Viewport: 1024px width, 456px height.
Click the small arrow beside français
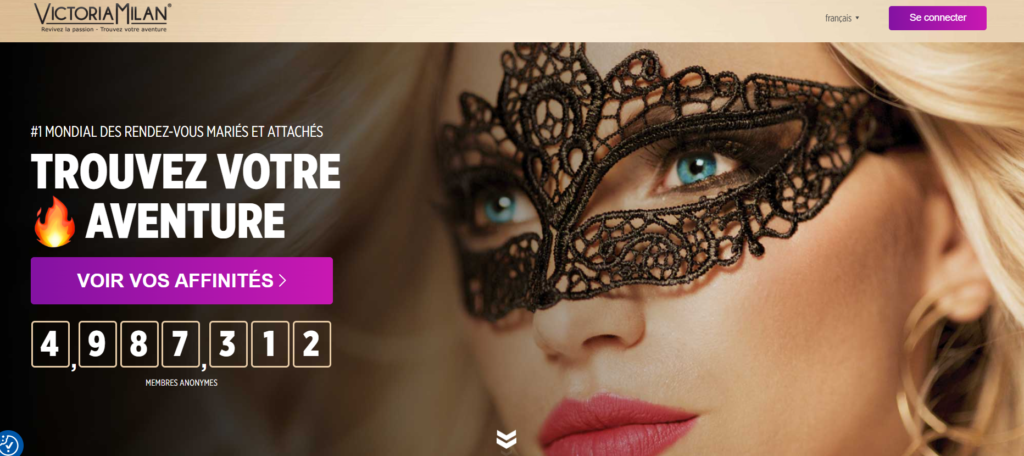click(x=857, y=18)
